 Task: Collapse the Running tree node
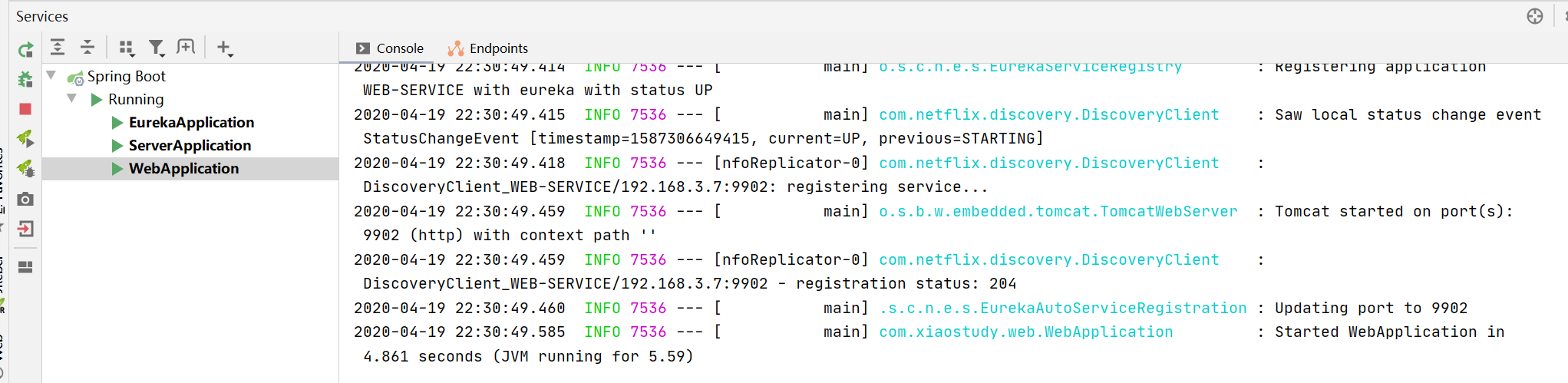[x=72, y=98]
